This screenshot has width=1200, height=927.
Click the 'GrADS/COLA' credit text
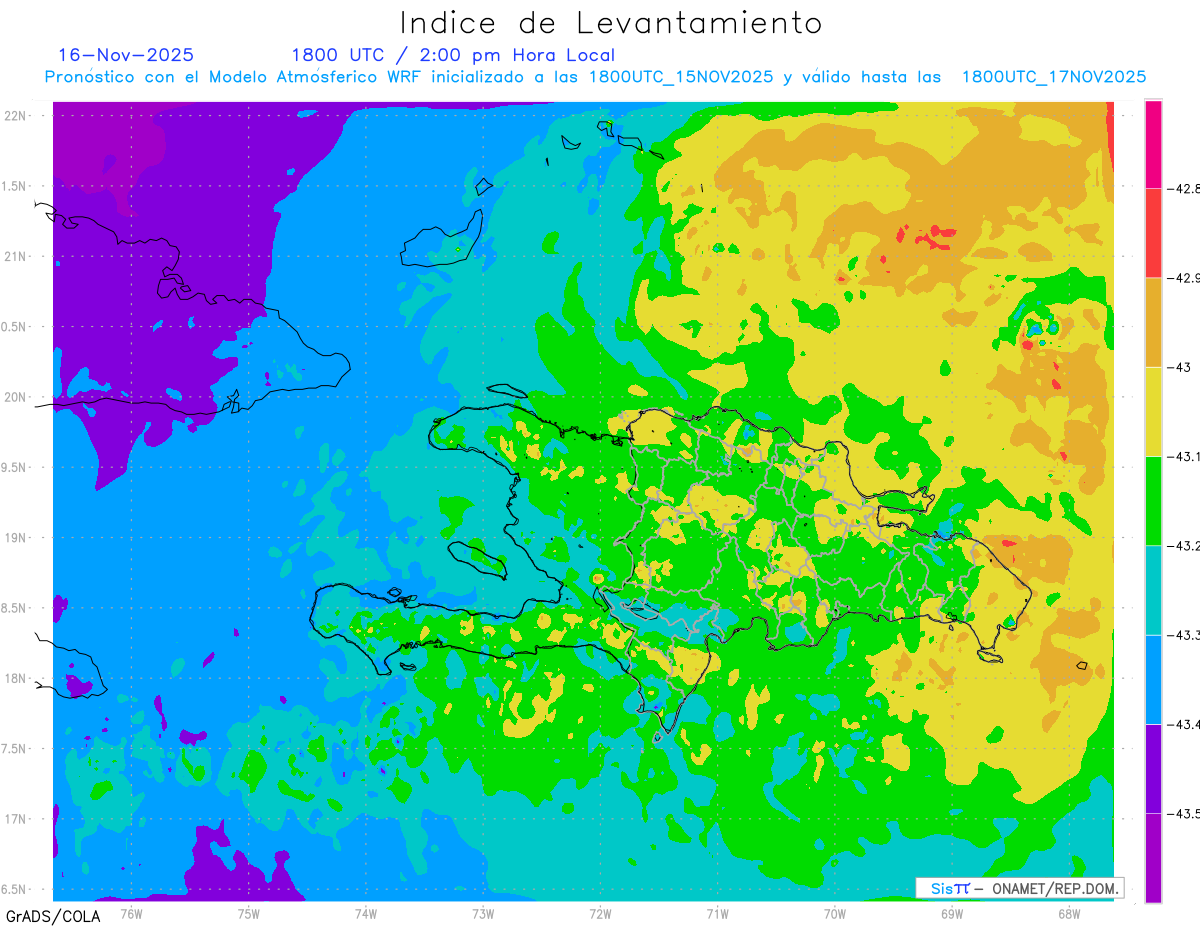pos(52,916)
